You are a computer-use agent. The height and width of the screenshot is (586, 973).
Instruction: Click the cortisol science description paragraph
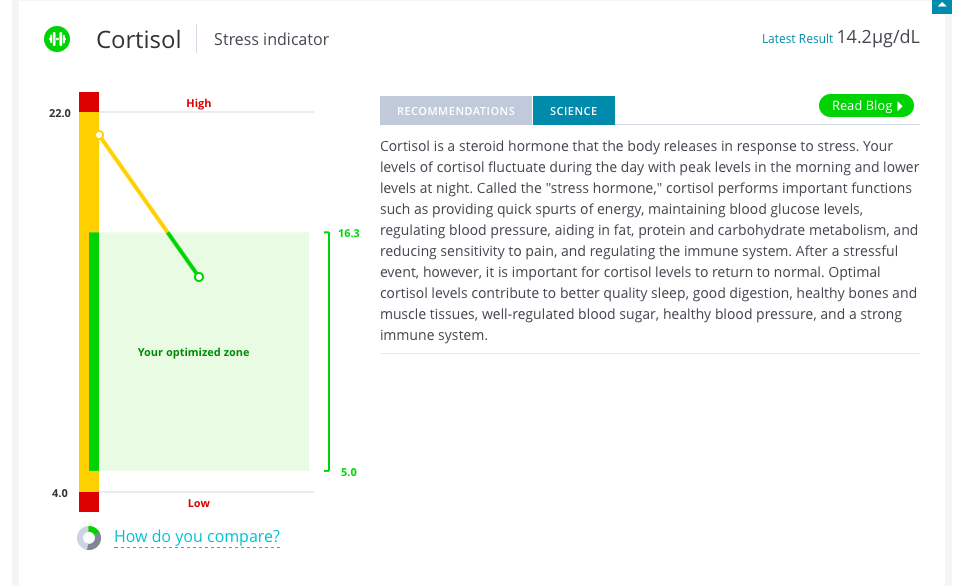[649, 241]
